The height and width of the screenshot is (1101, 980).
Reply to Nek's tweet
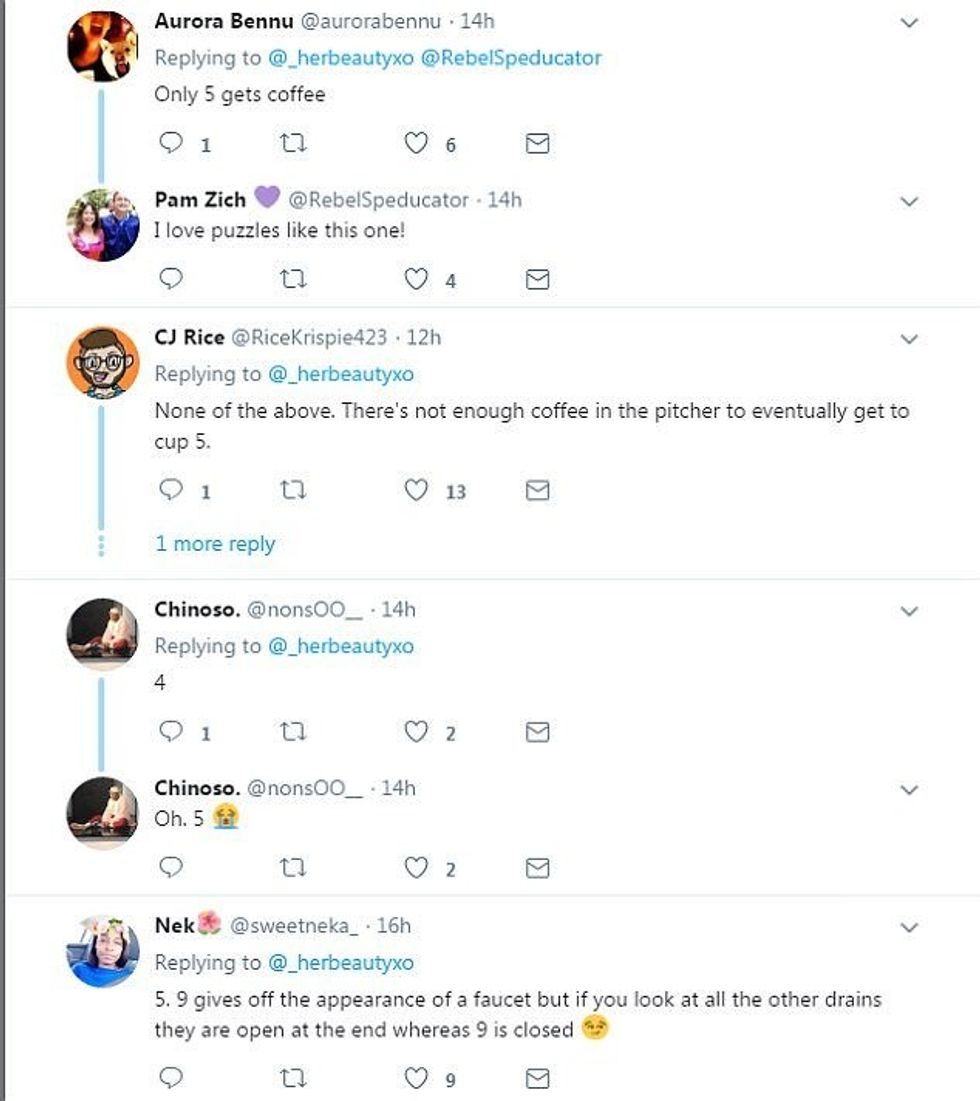[x=172, y=1078]
